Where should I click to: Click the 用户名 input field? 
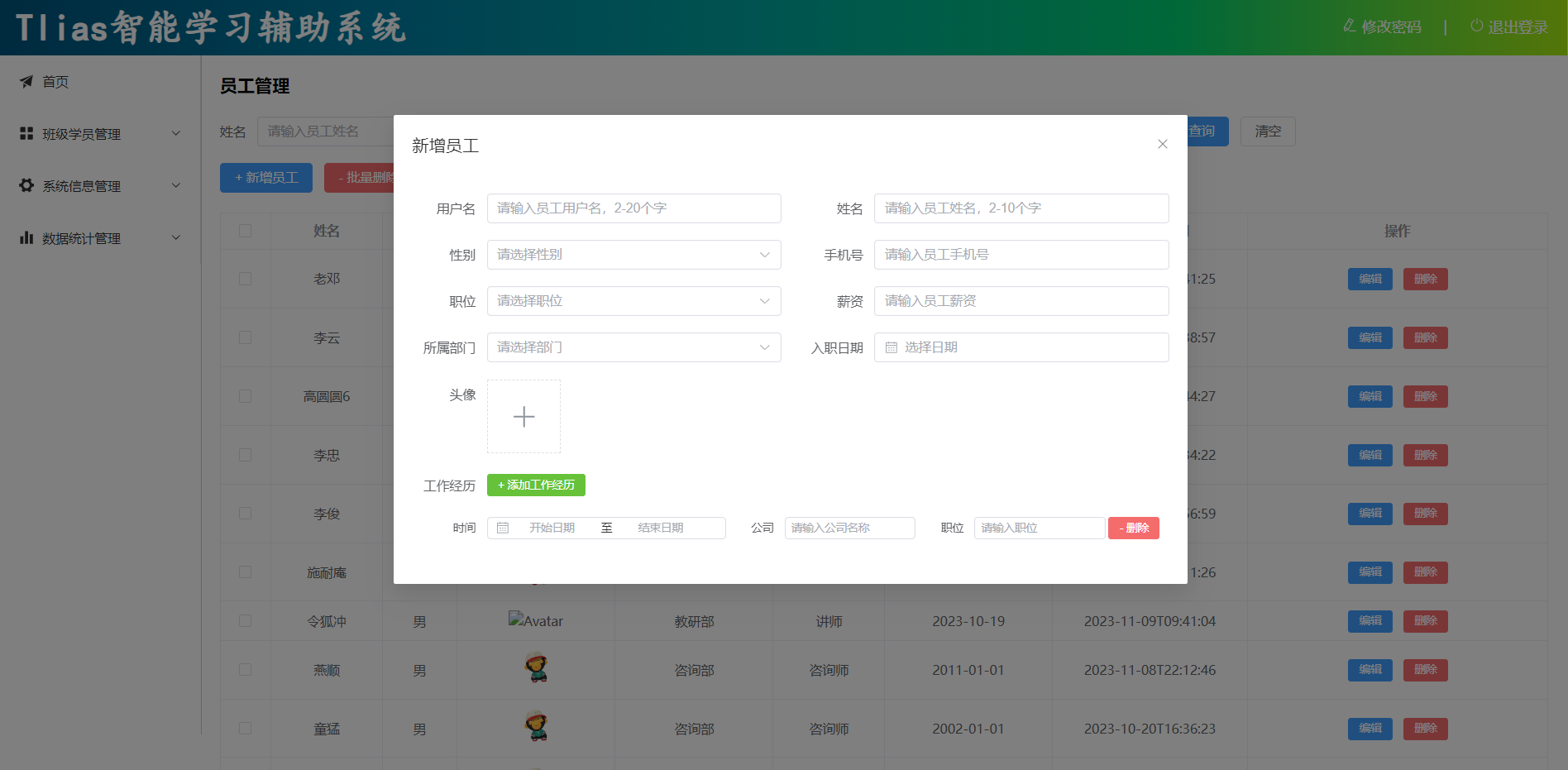633,208
